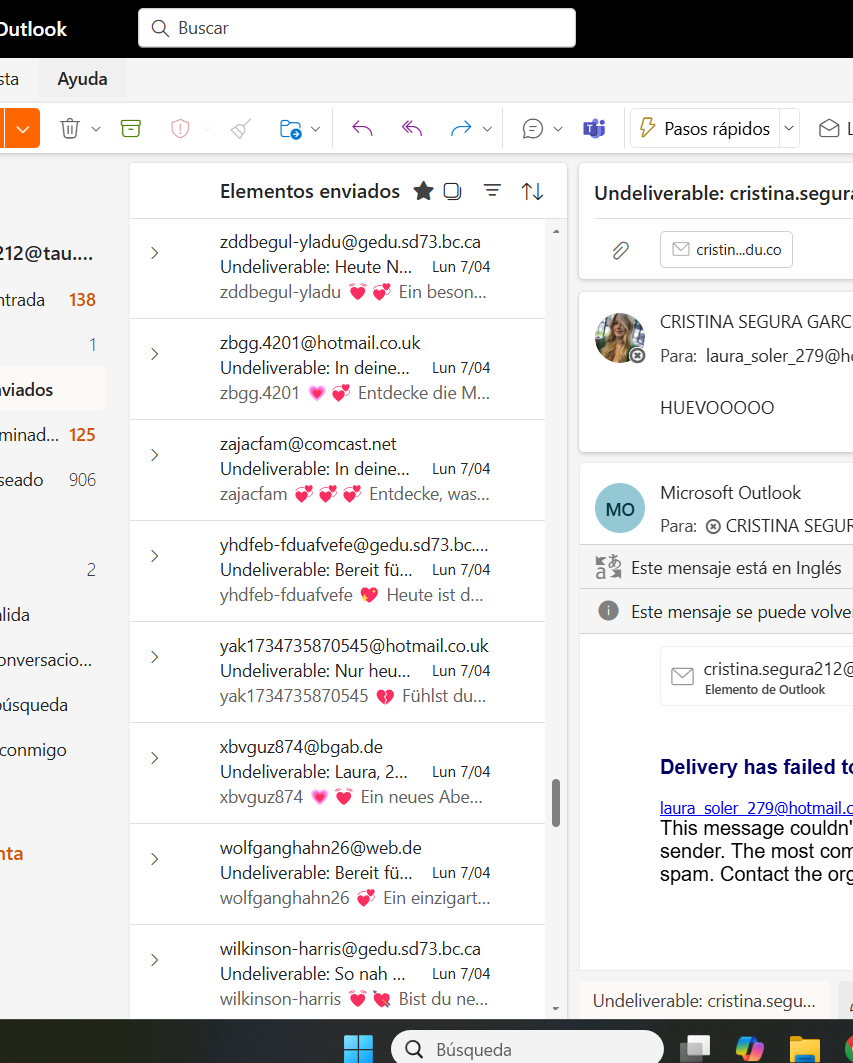This screenshot has width=853, height=1063.
Task: Open the Teams chat icon in the toolbar
Action: pyautogui.click(x=594, y=128)
